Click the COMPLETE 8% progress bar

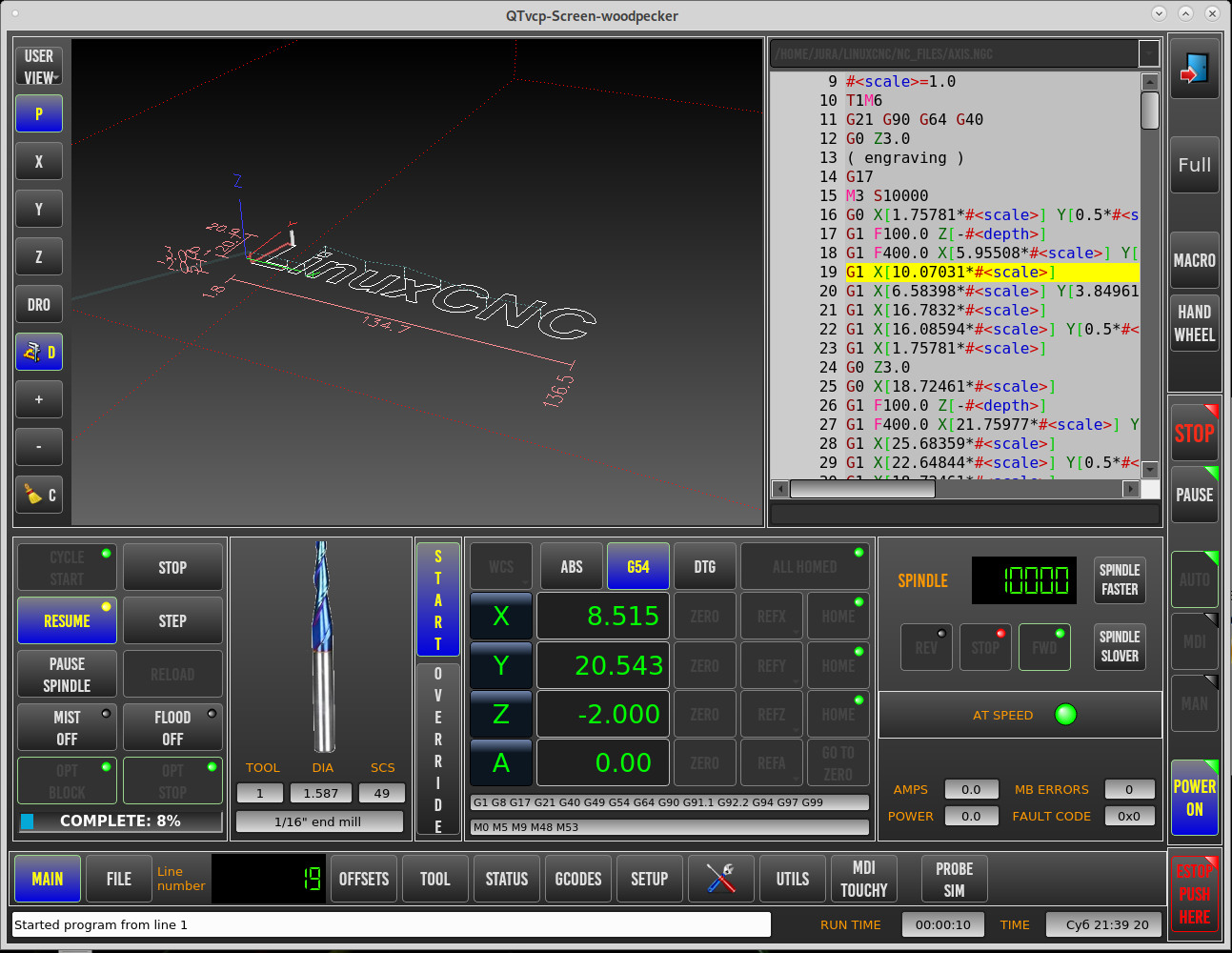(120, 821)
